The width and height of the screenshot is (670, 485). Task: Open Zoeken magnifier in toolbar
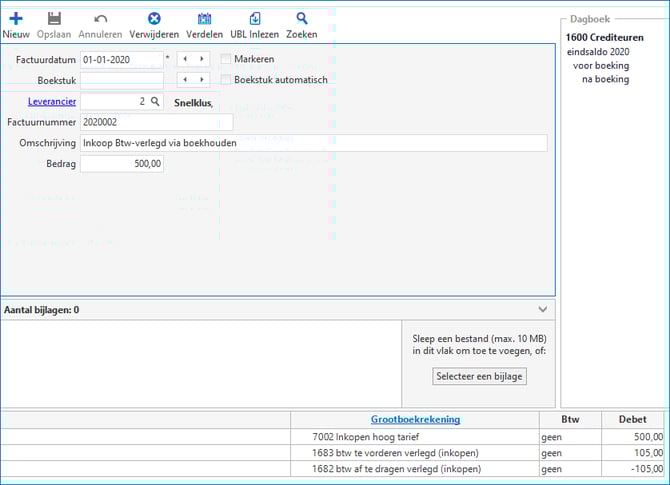(x=301, y=18)
